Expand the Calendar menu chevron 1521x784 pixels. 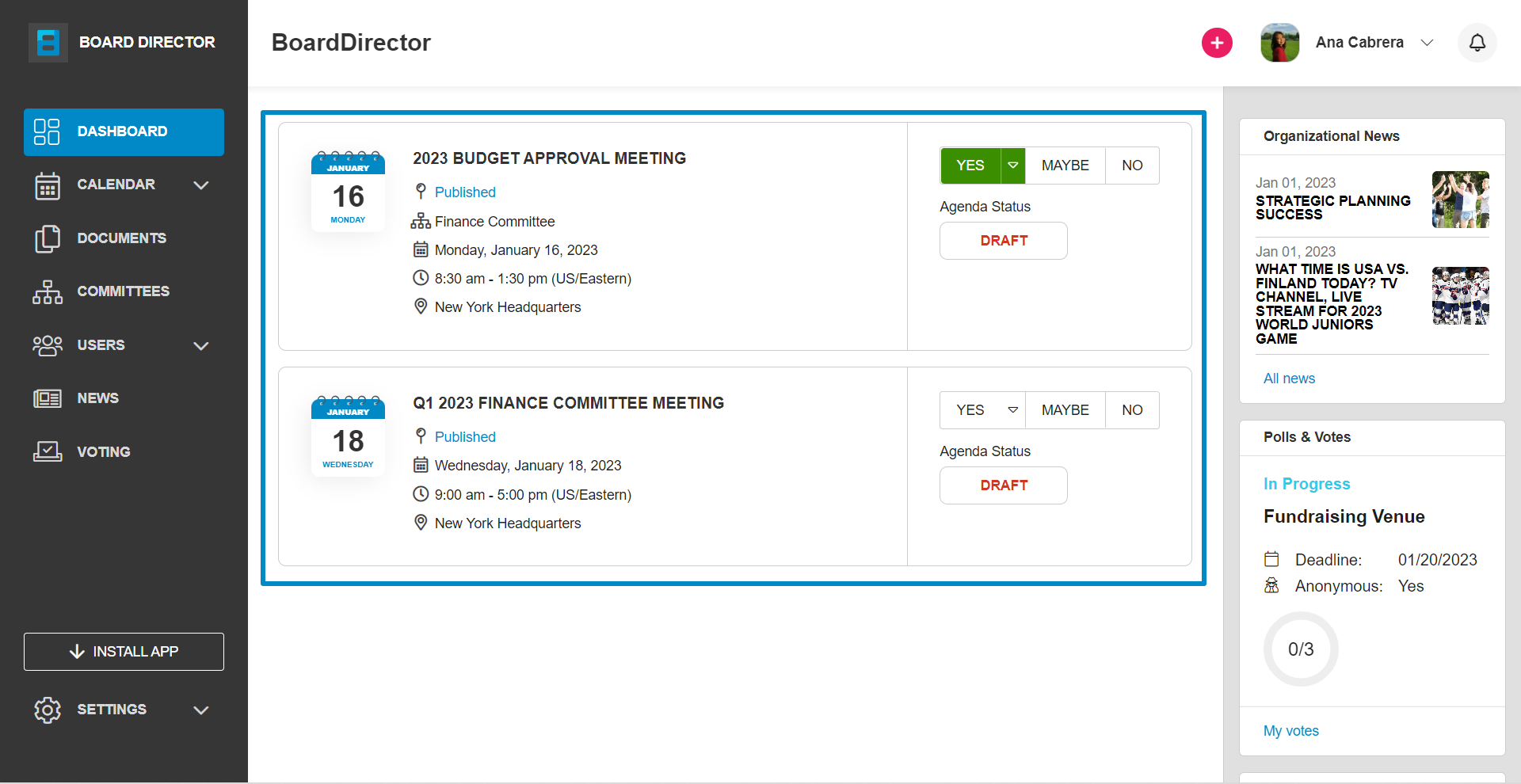coord(201,185)
